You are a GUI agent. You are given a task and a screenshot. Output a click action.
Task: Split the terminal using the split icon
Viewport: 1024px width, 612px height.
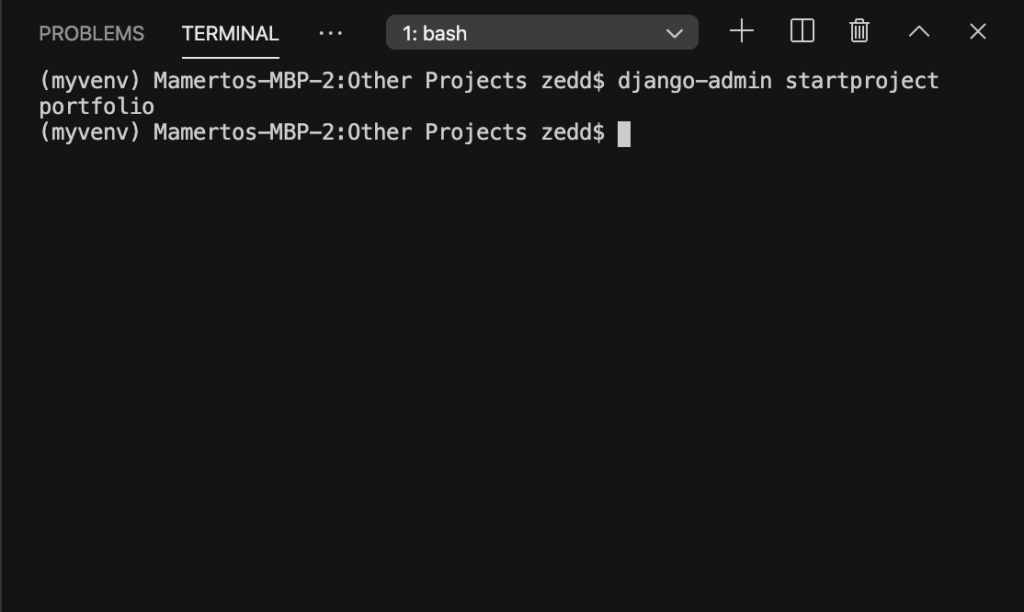click(802, 31)
